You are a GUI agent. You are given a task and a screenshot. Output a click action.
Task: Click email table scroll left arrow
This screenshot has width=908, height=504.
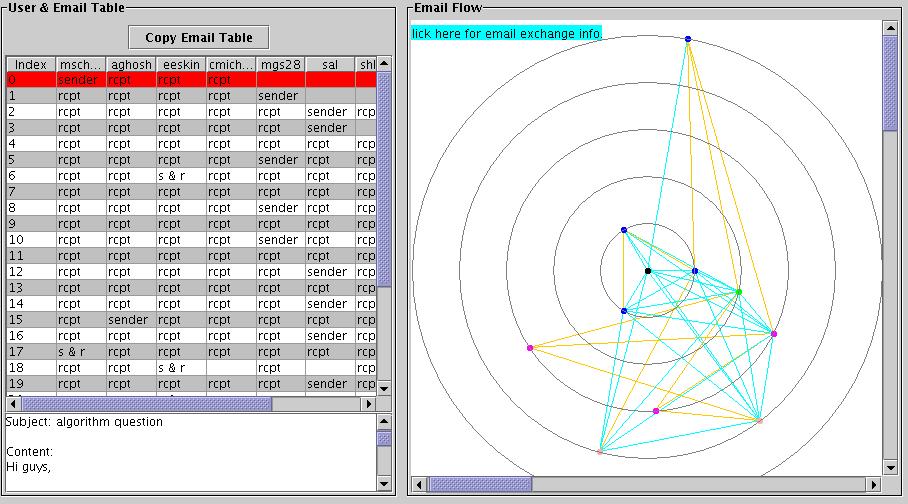(x=13, y=404)
